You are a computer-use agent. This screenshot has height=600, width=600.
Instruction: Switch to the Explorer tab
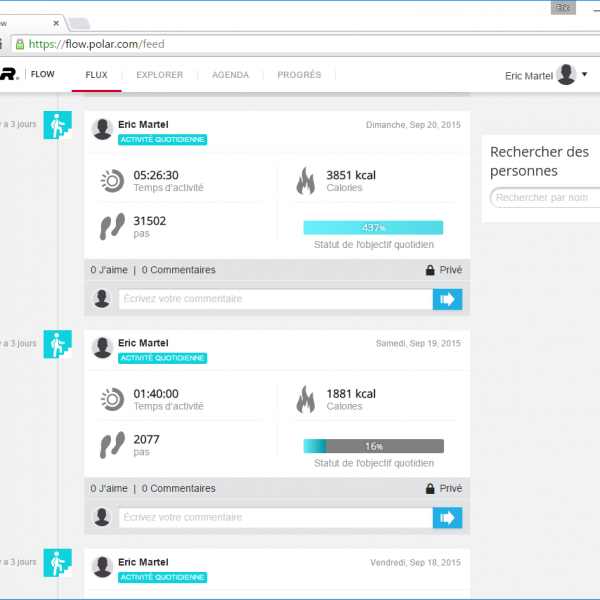pyautogui.click(x=159, y=75)
